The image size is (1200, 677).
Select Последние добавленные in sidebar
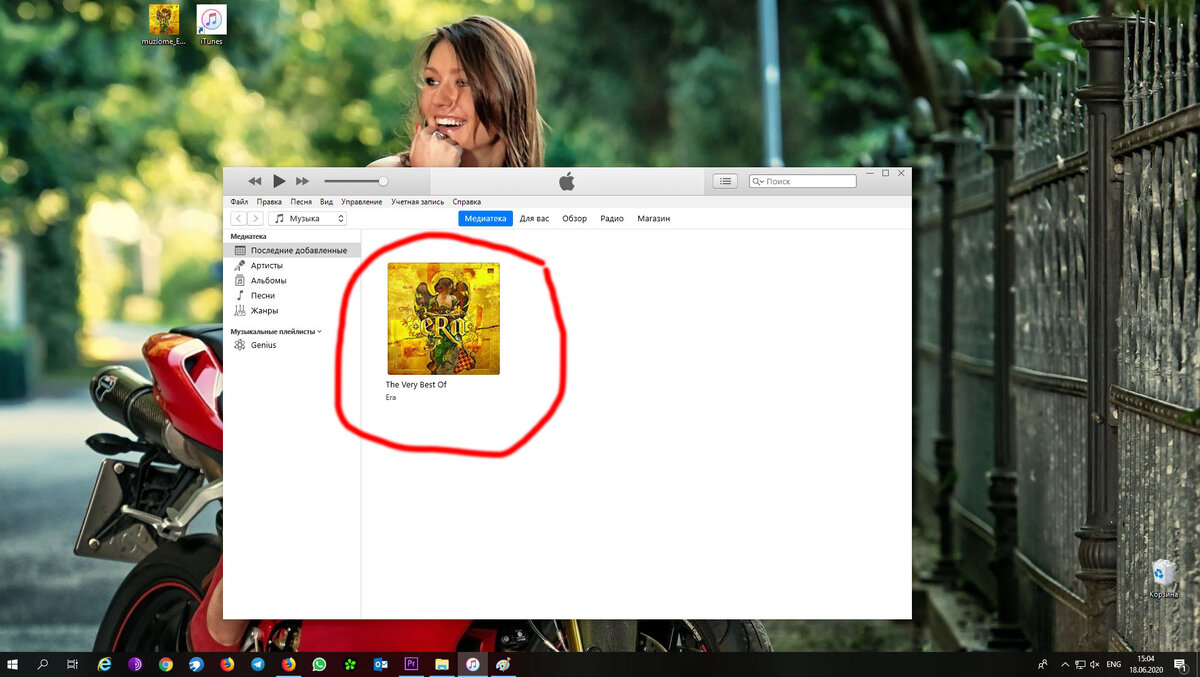click(292, 250)
